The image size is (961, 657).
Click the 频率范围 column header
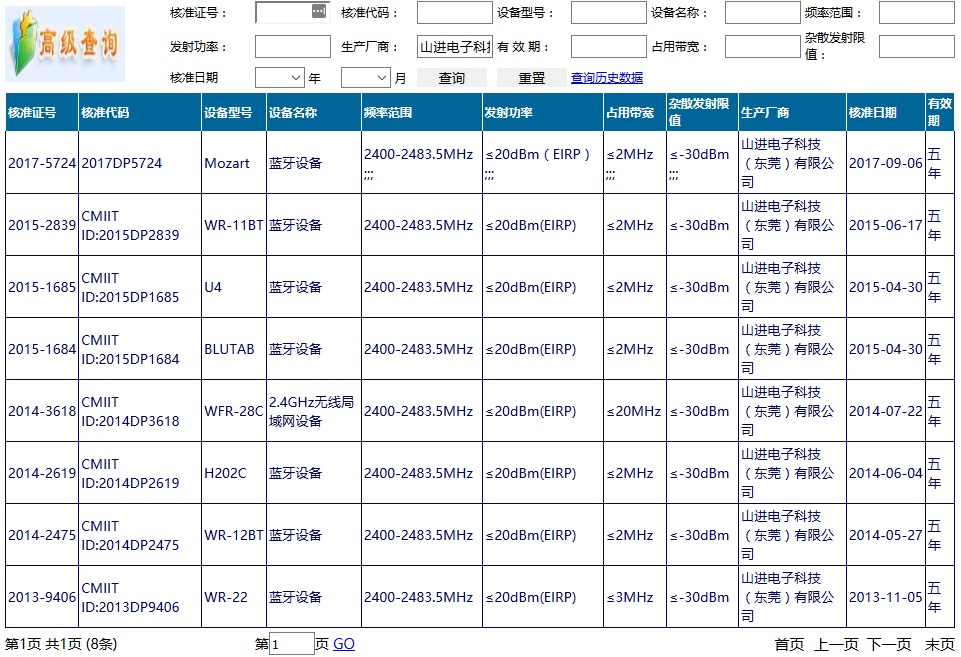422,112
